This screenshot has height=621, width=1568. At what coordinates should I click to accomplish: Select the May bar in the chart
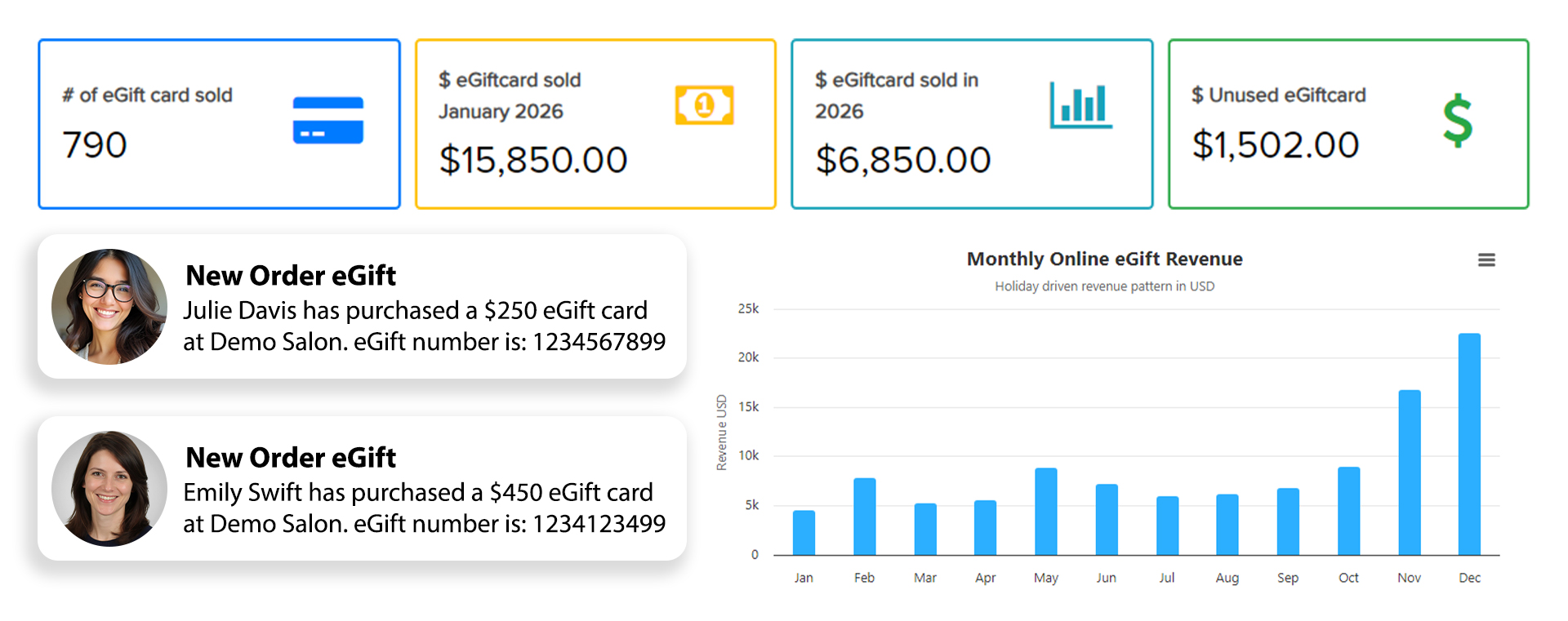click(1046, 512)
